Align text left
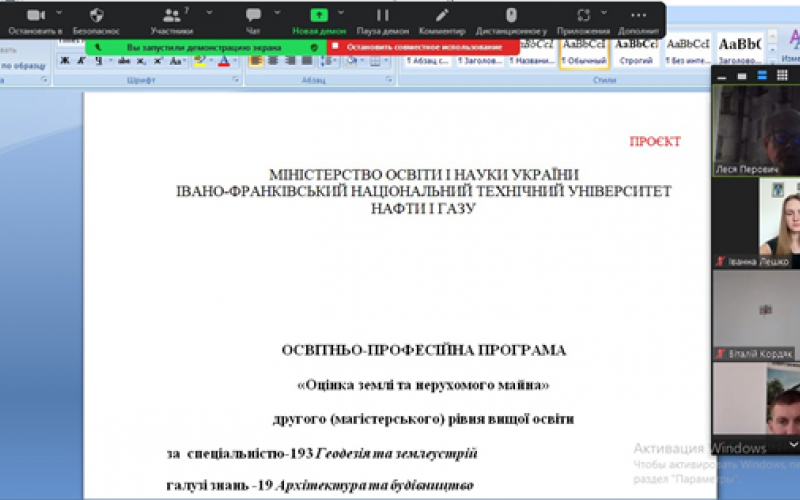This screenshot has height=500, width=800. 256,61
